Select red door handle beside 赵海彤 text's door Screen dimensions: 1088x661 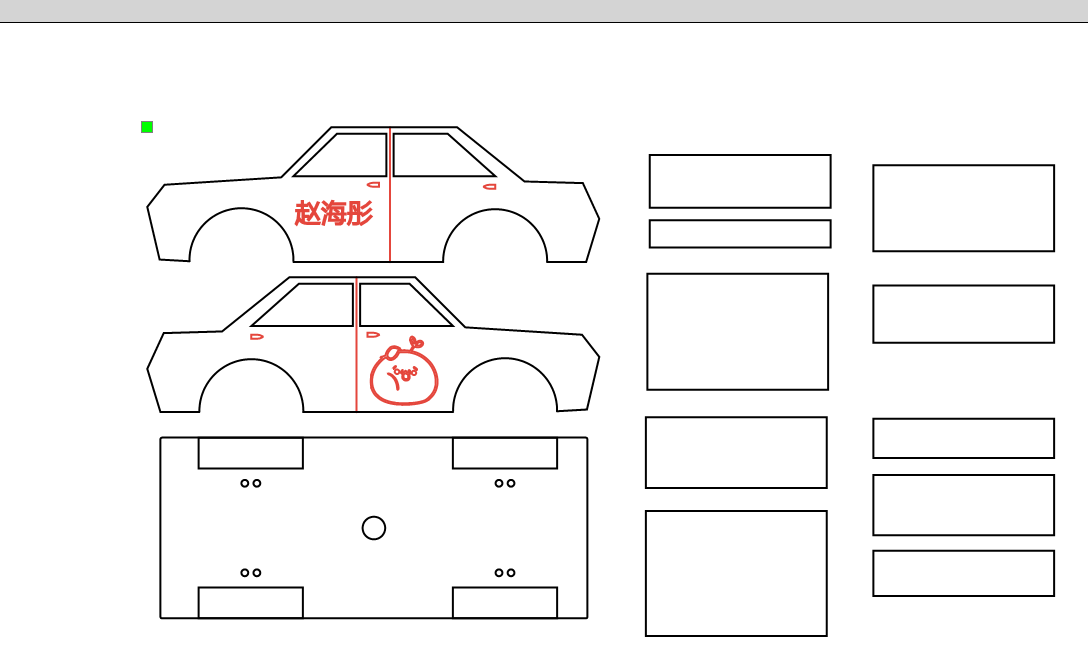373,184
